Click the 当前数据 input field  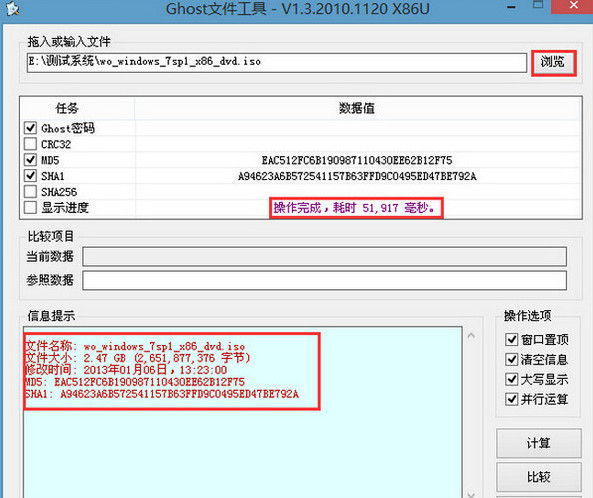tap(324, 257)
